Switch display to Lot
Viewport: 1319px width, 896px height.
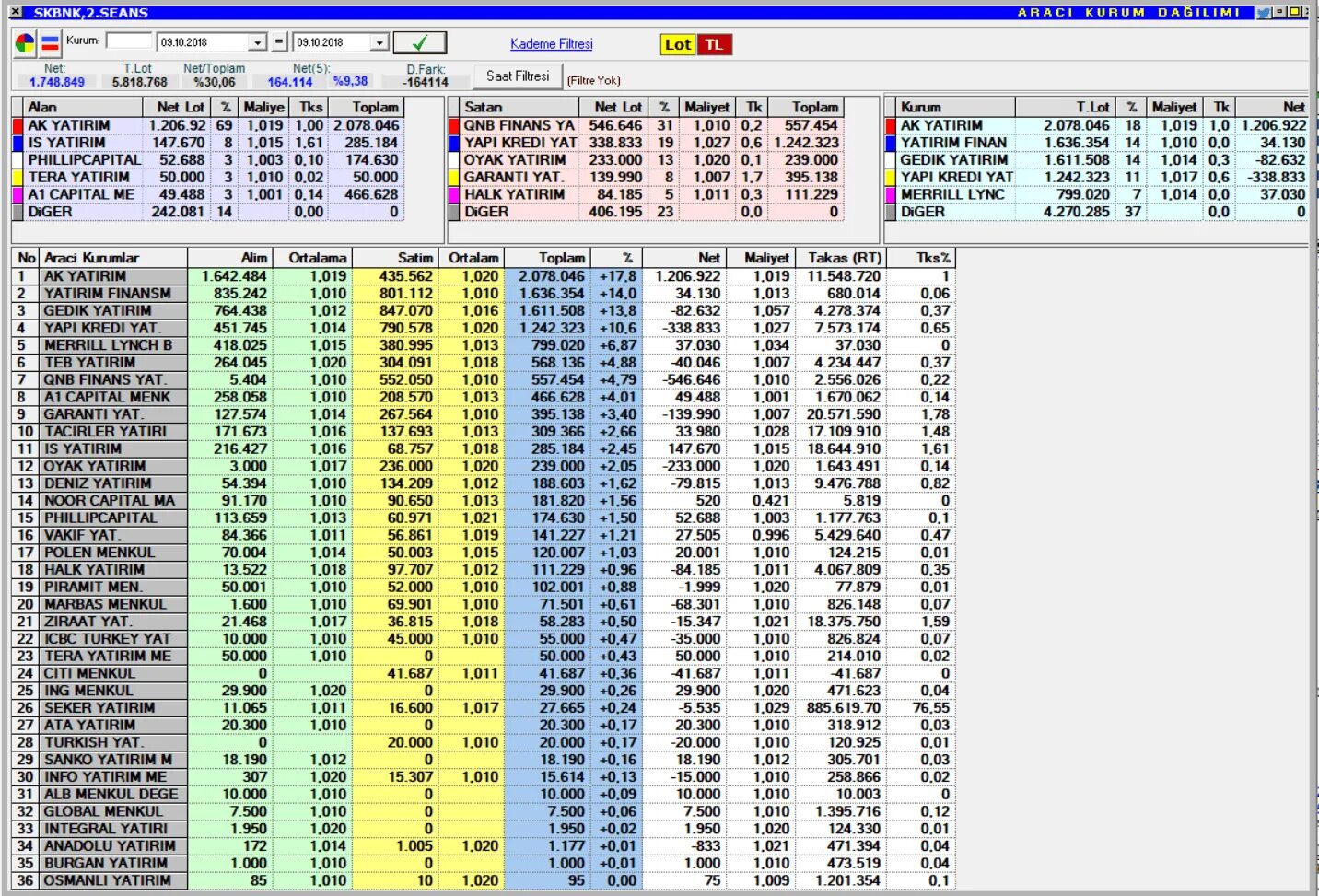pos(678,44)
